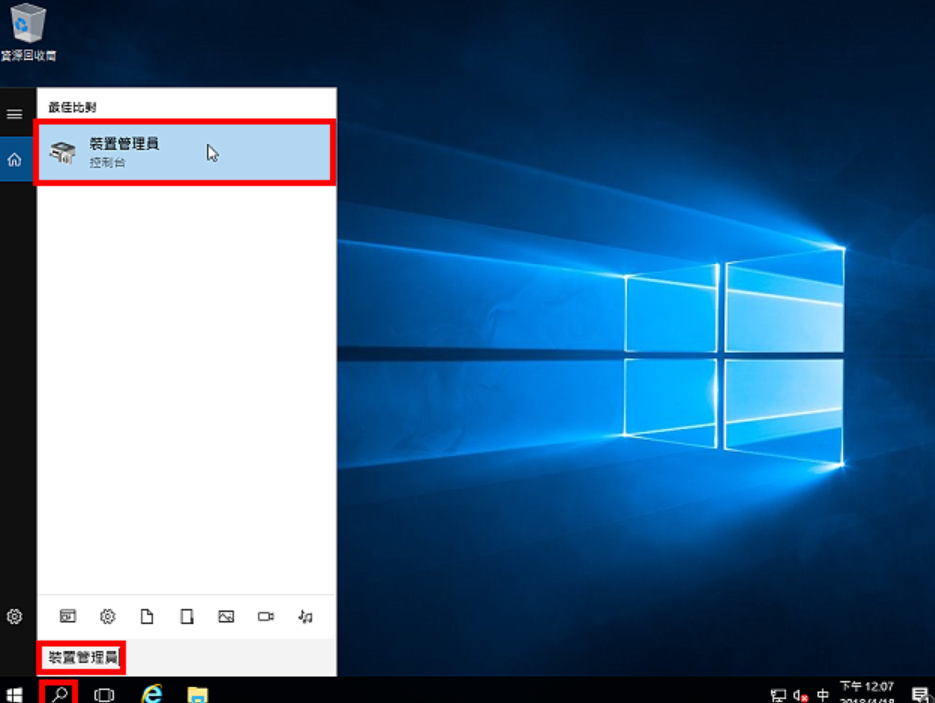Click the 最佳比對 heading text
Screen dimensions: 935x703
(x=72, y=107)
